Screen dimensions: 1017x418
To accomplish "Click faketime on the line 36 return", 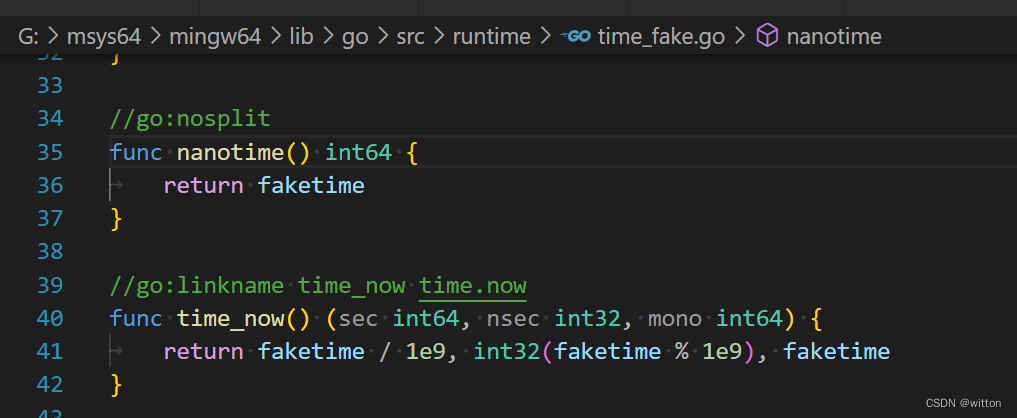I will point(311,185).
